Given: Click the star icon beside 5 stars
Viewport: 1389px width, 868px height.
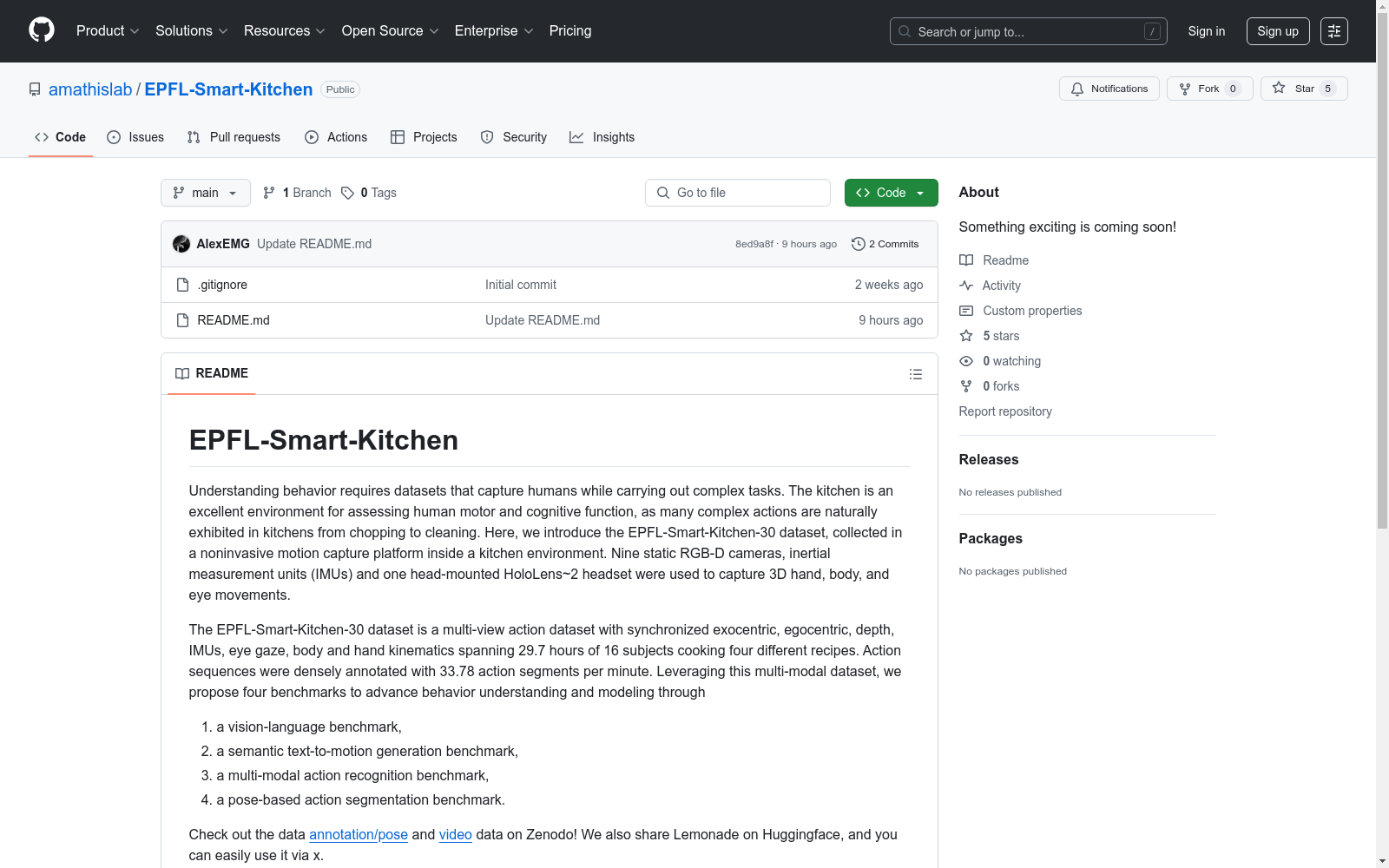Looking at the screenshot, I should 966,336.
